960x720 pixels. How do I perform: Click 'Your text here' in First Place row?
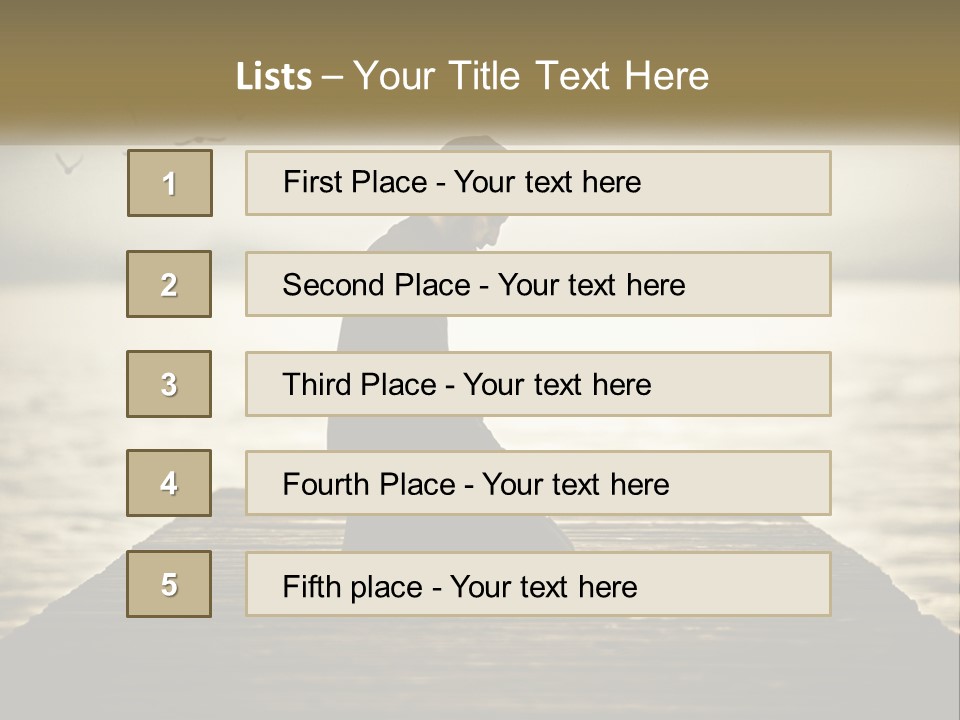point(547,182)
